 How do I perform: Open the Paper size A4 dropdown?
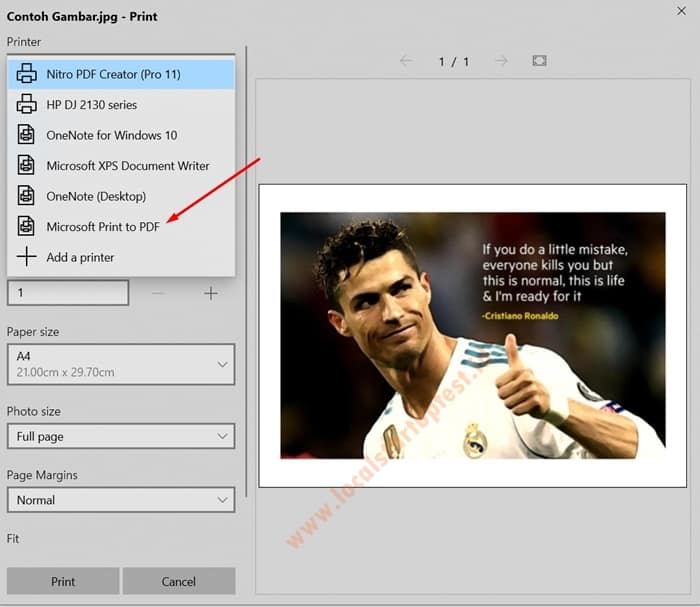pos(121,364)
